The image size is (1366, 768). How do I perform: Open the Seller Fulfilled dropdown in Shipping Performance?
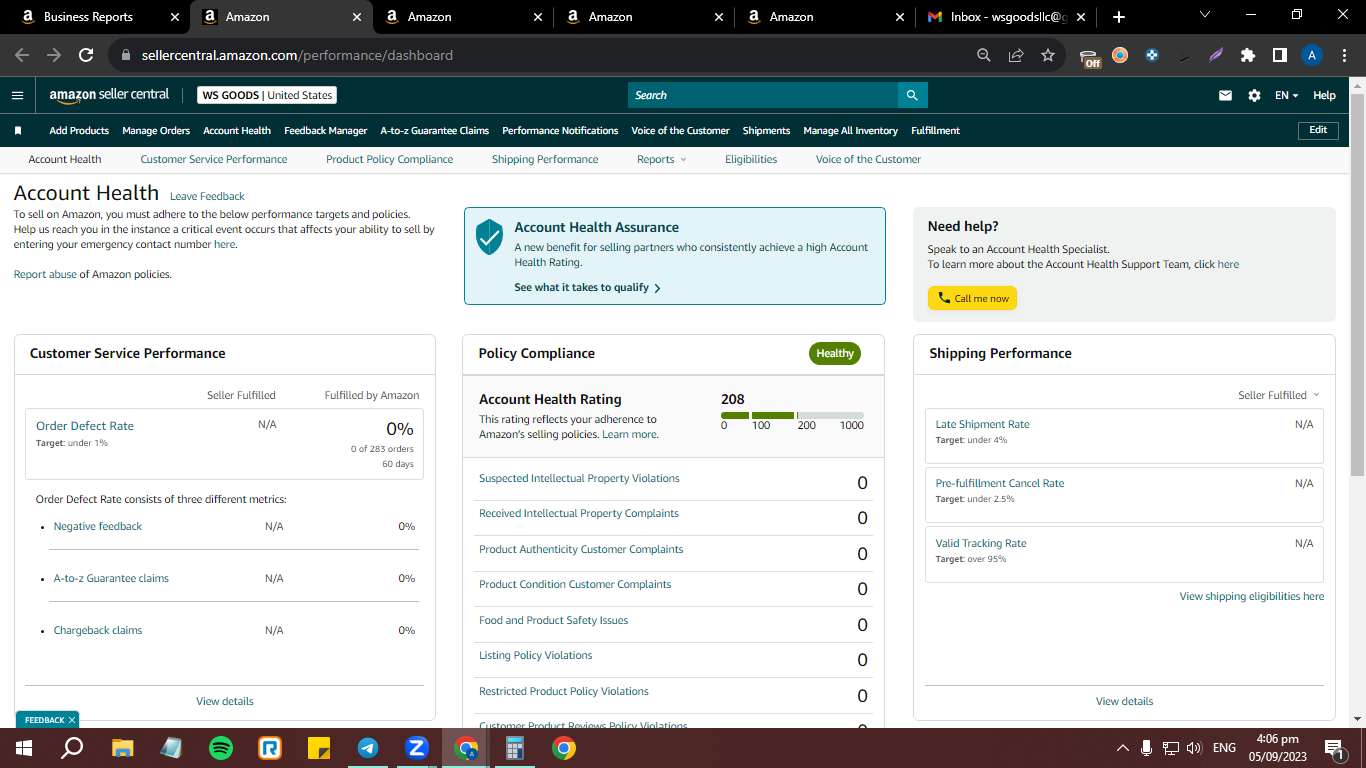(x=1279, y=395)
